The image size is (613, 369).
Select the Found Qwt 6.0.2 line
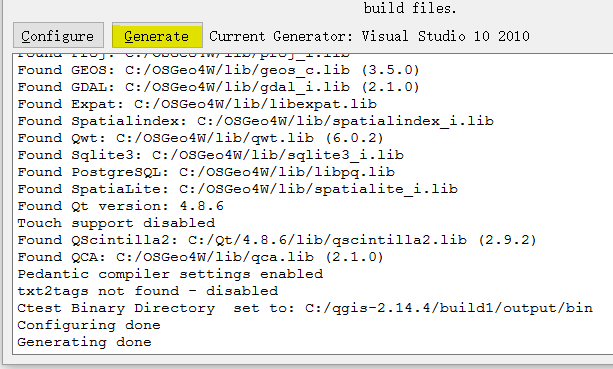tap(200, 138)
